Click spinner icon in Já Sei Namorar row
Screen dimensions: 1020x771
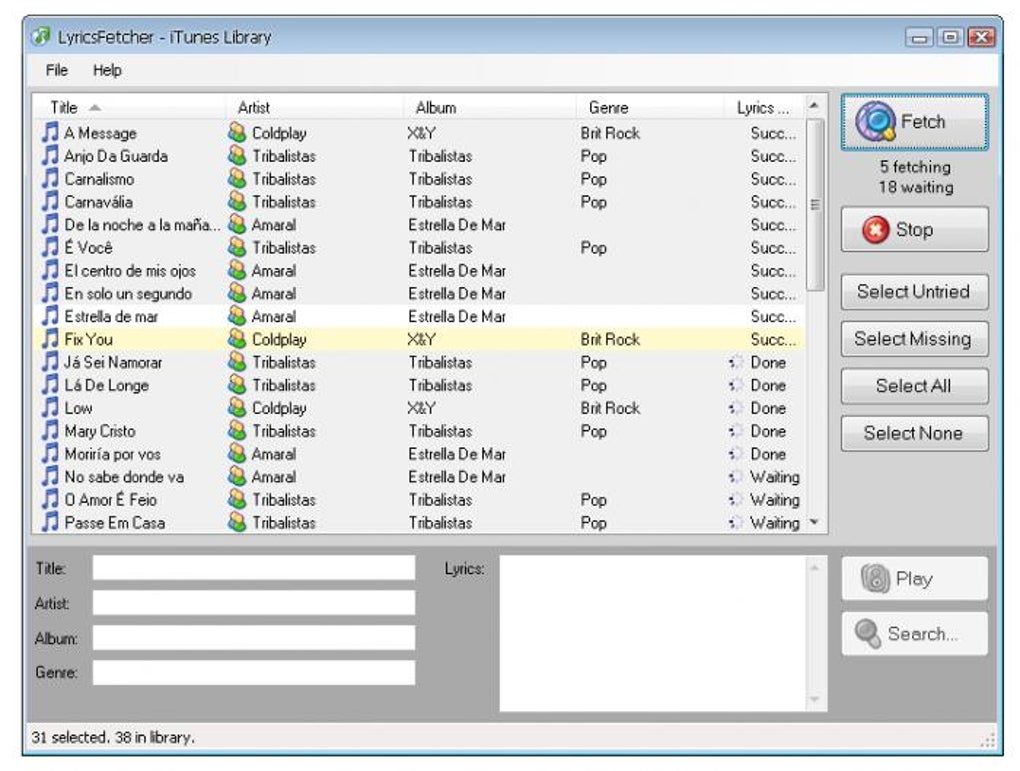tap(736, 362)
